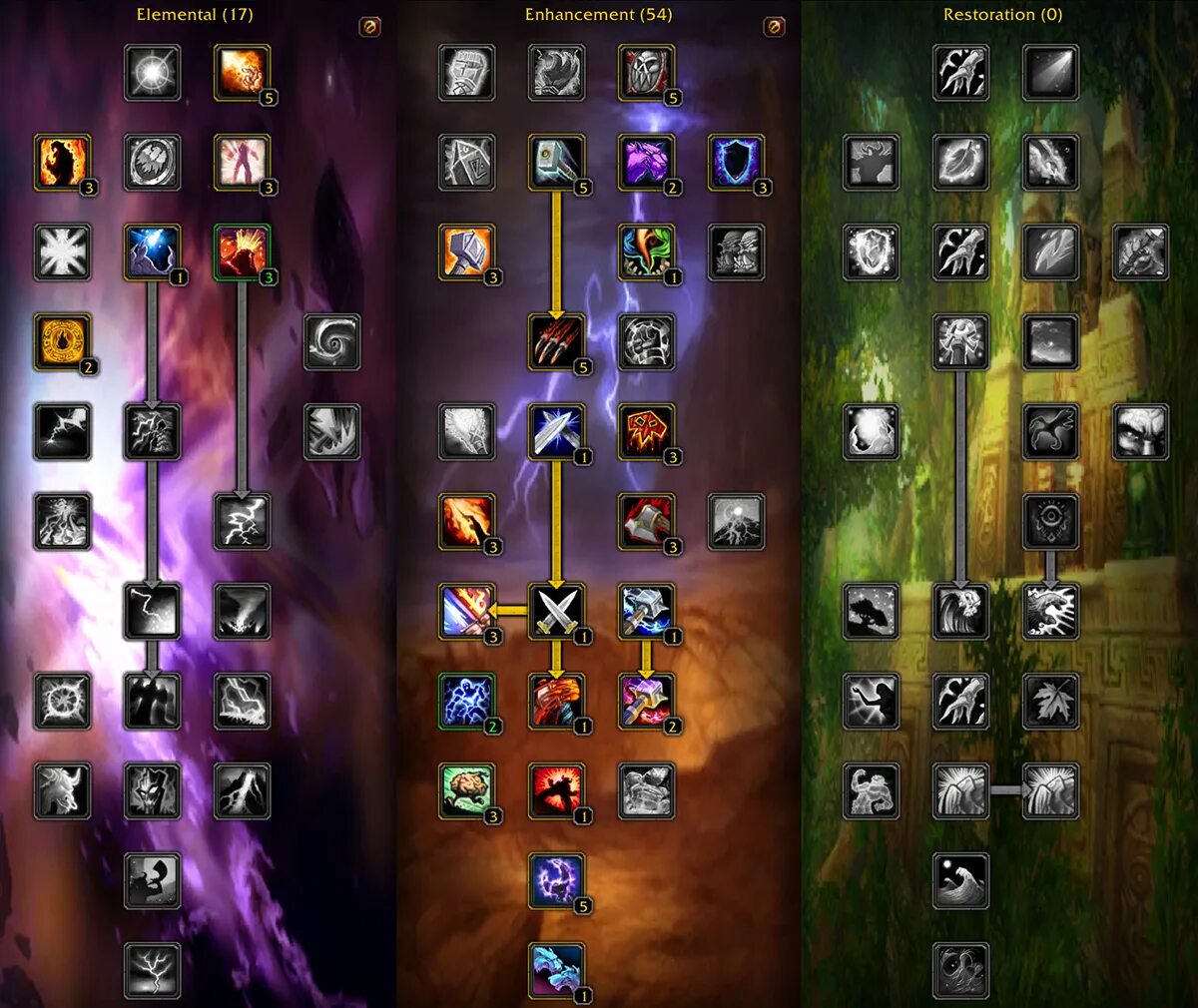Click Totem of Wrath mask talent

click(153, 791)
